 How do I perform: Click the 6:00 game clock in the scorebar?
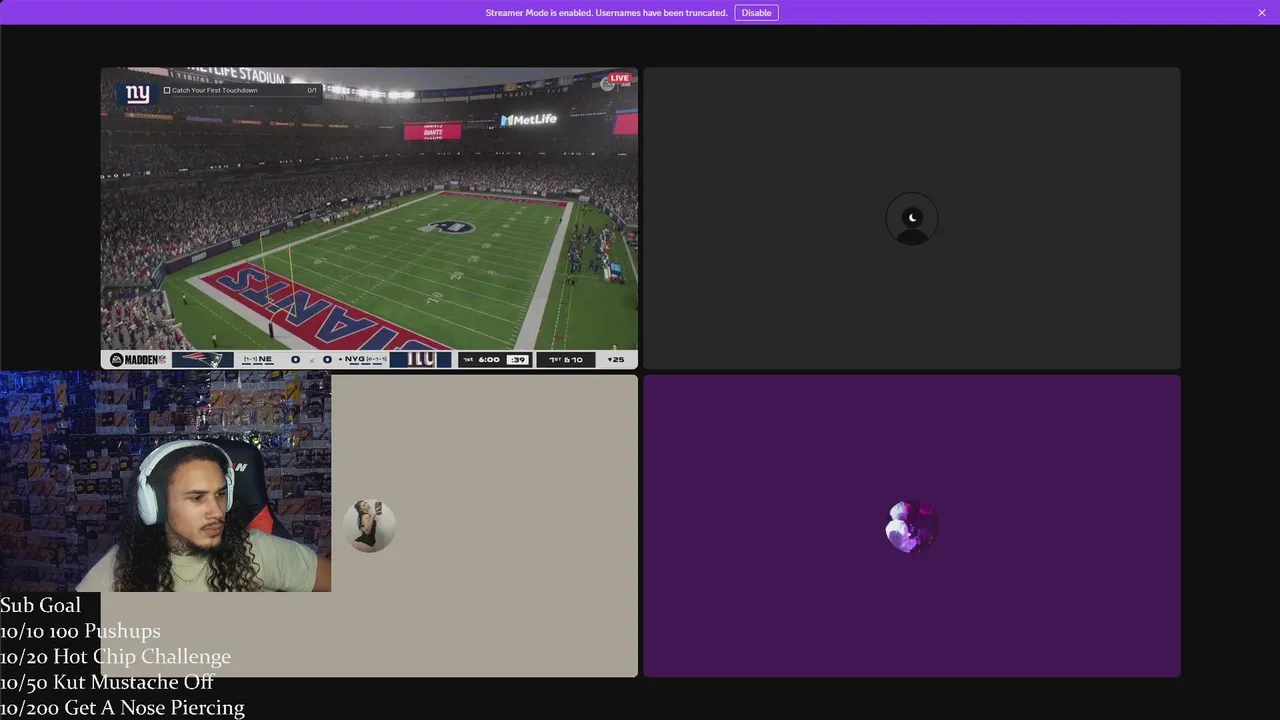coord(489,360)
